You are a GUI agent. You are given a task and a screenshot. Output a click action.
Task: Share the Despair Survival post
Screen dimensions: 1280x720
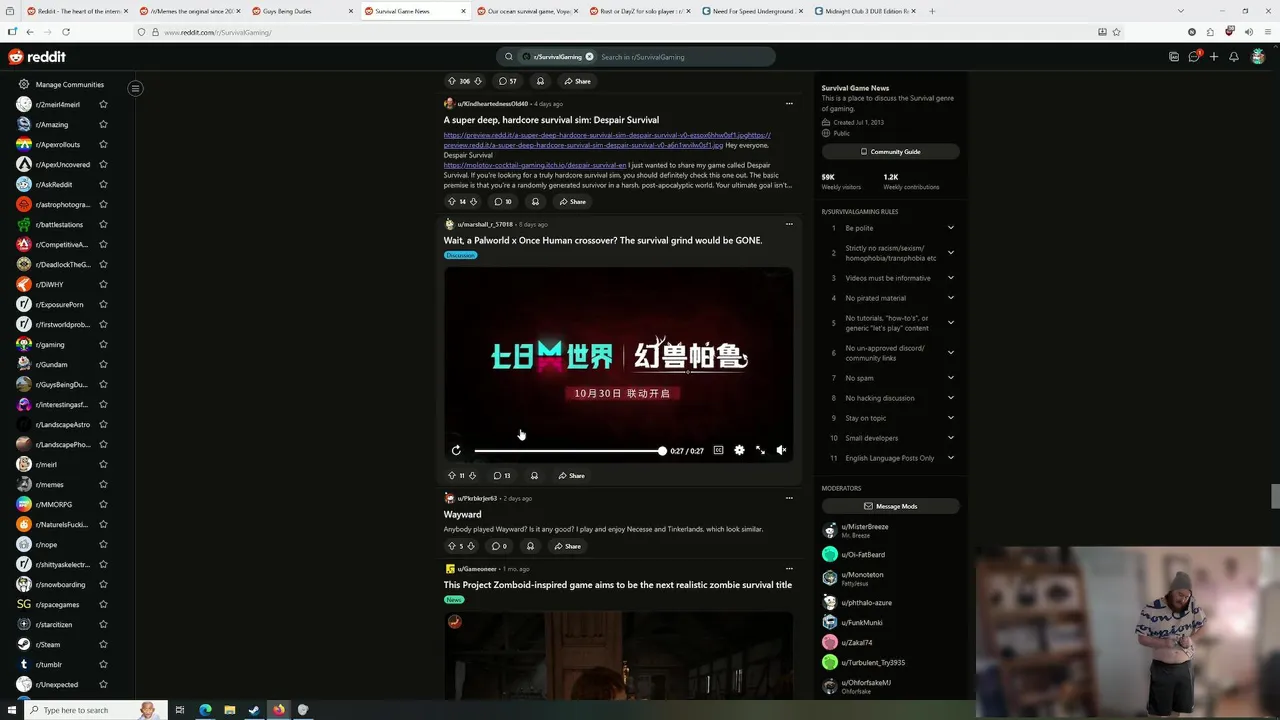tap(573, 202)
